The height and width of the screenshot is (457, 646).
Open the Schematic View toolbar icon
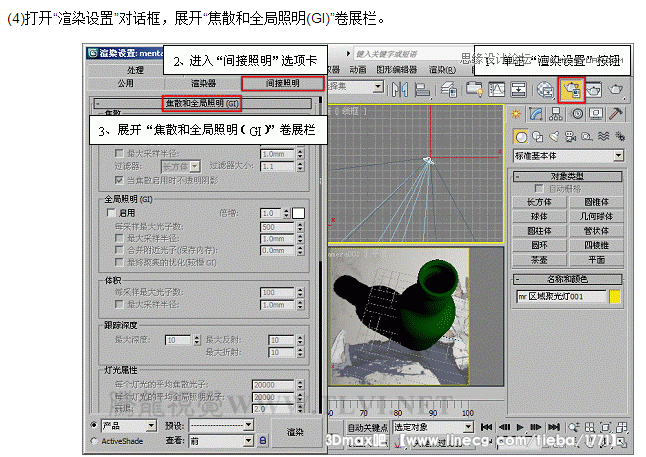coord(518,89)
